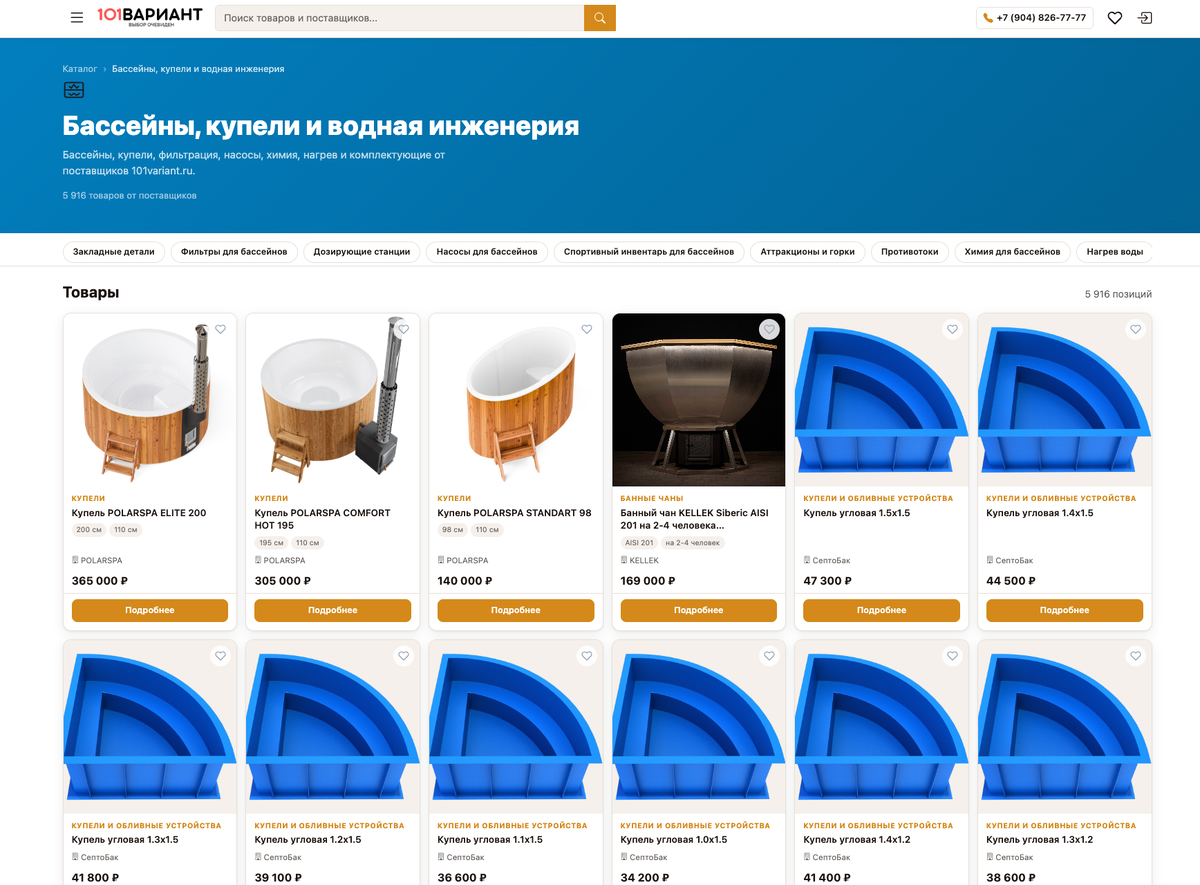This screenshot has height=885, width=1200.
Task: Select Аттракционы и горки chip
Action: coord(808,252)
